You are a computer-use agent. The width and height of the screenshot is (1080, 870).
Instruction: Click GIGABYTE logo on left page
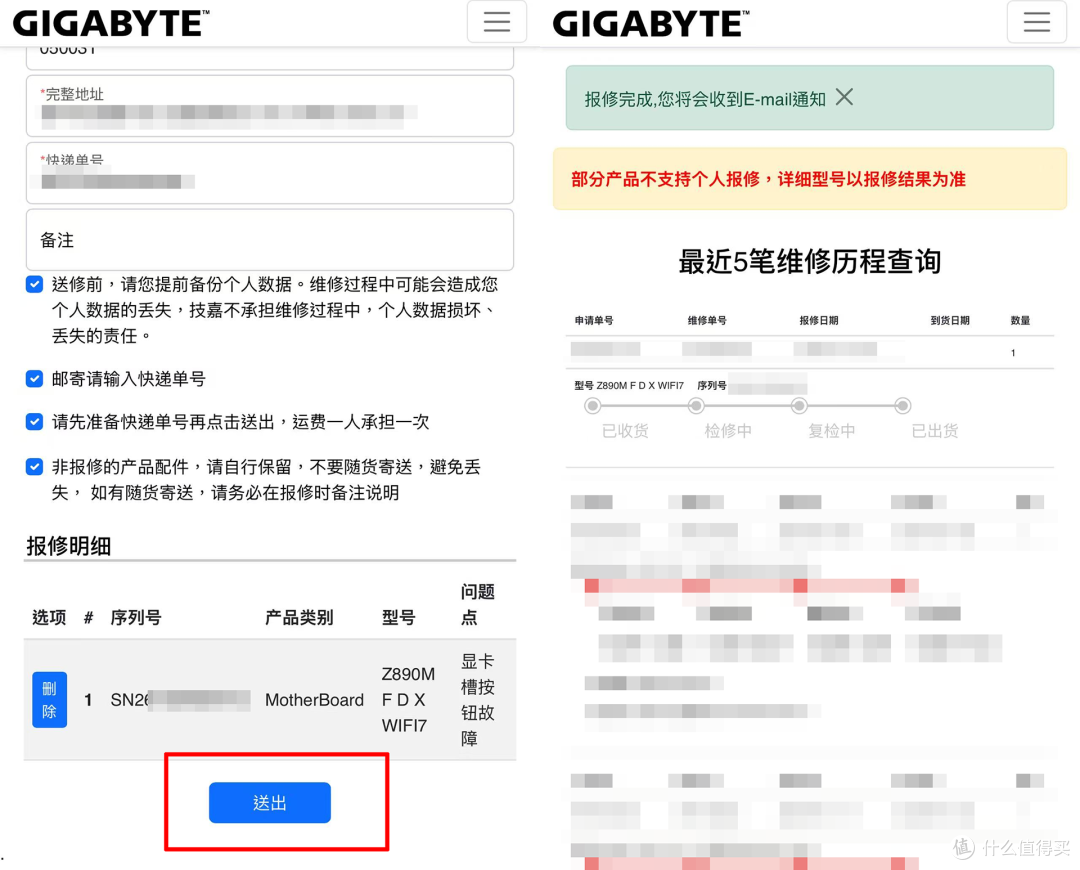pos(111,23)
